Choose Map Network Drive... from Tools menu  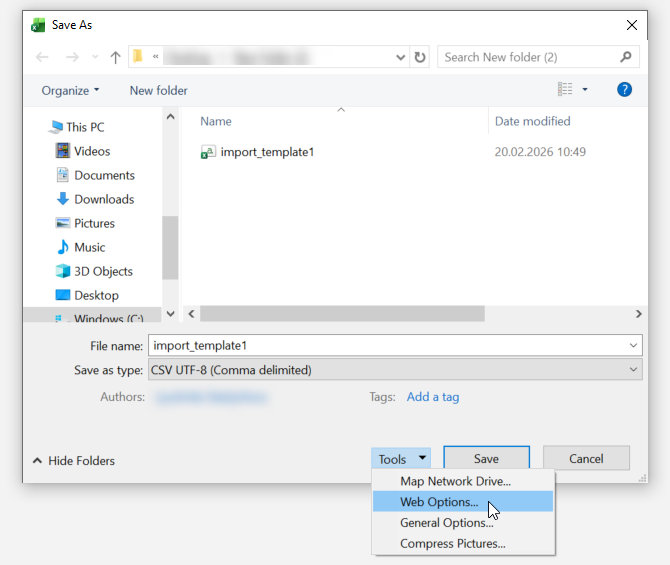tap(463, 481)
